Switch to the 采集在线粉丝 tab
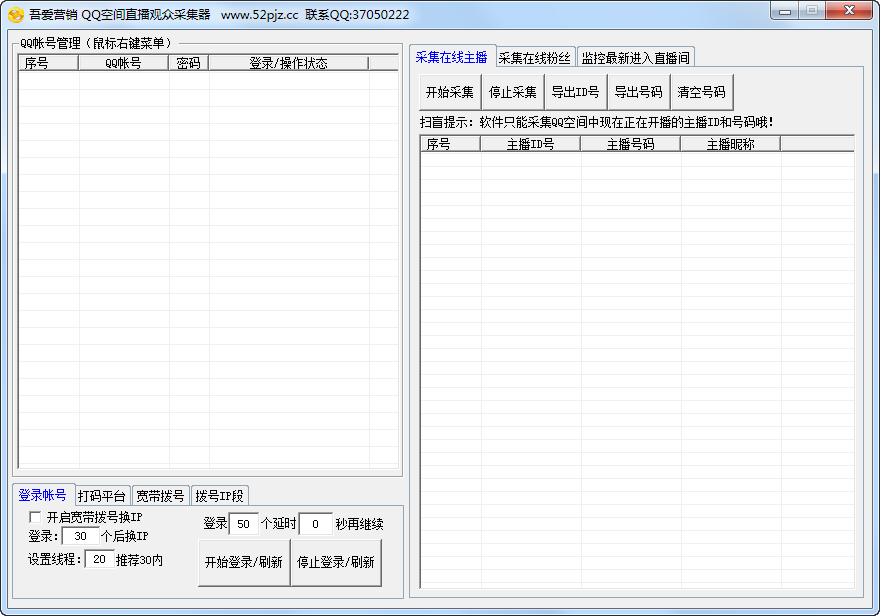 coord(535,58)
